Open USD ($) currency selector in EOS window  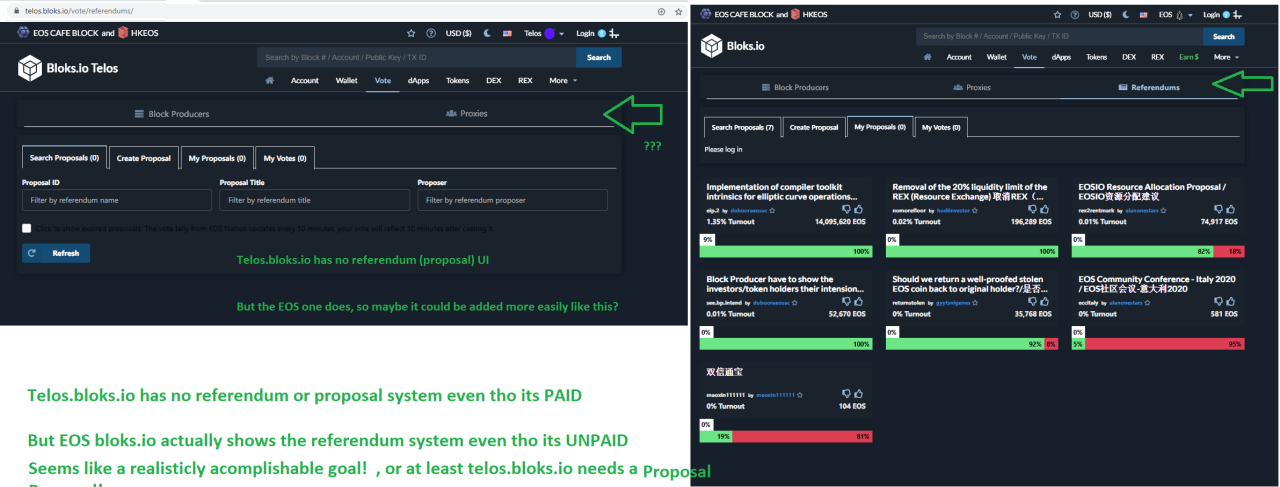pyautogui.click(x=1099, y=15)
